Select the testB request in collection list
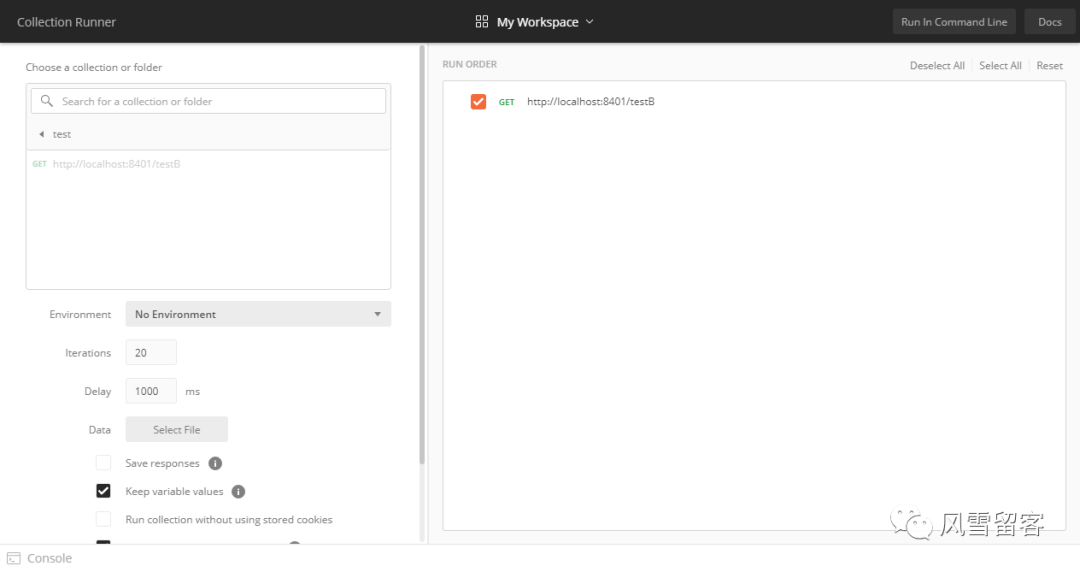Screen dimensions: 1080x572 coord(208,164)
